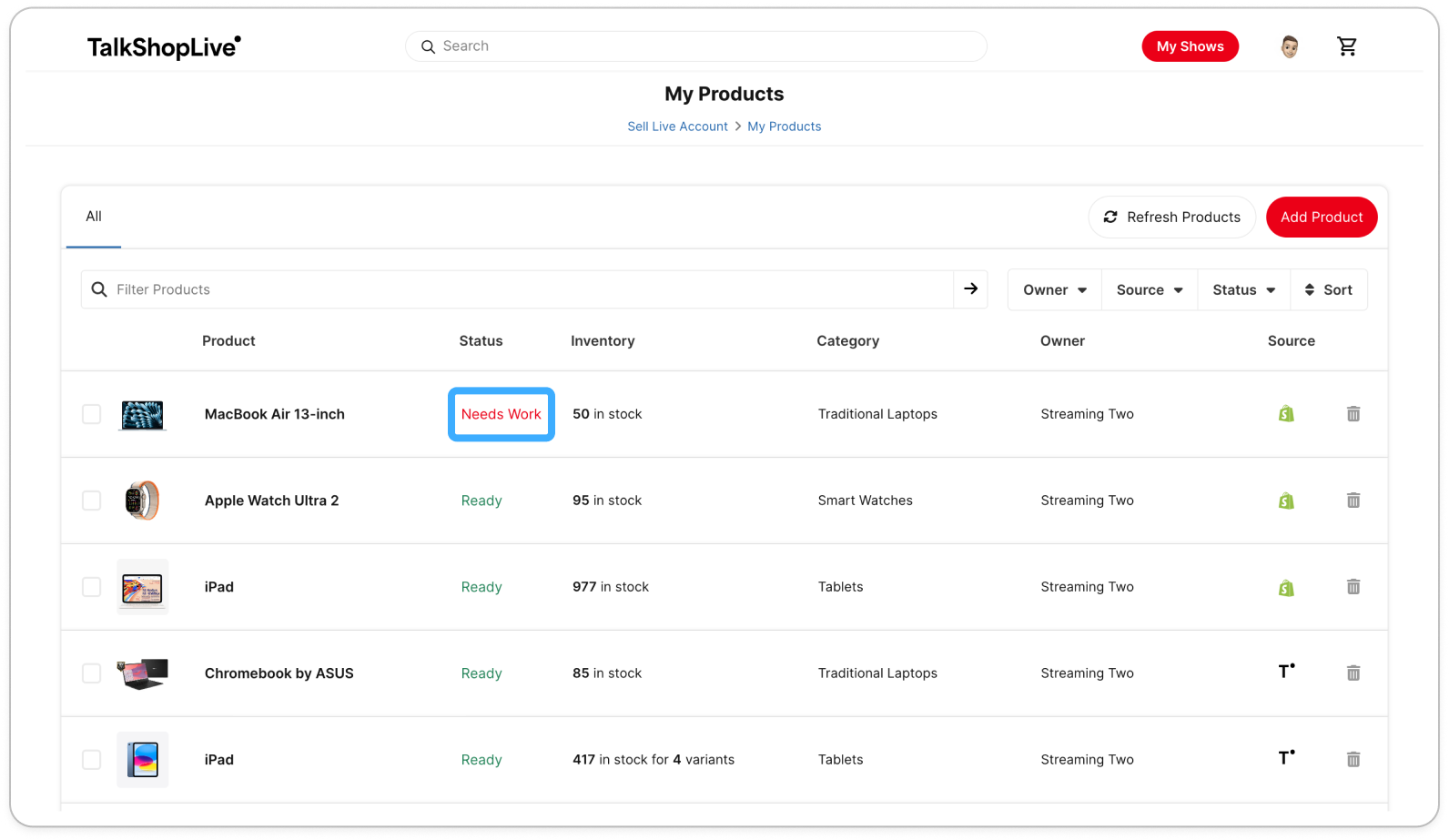Click 417 in stock for 4 variants

click(654, 759)
